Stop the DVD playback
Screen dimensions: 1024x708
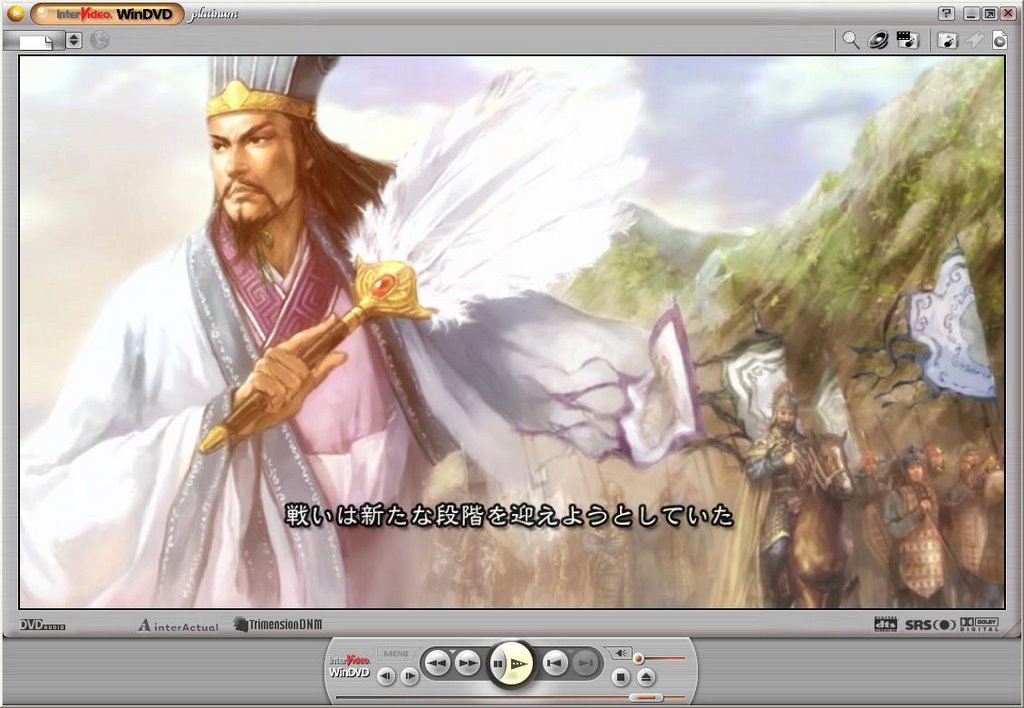pos(620,677)
